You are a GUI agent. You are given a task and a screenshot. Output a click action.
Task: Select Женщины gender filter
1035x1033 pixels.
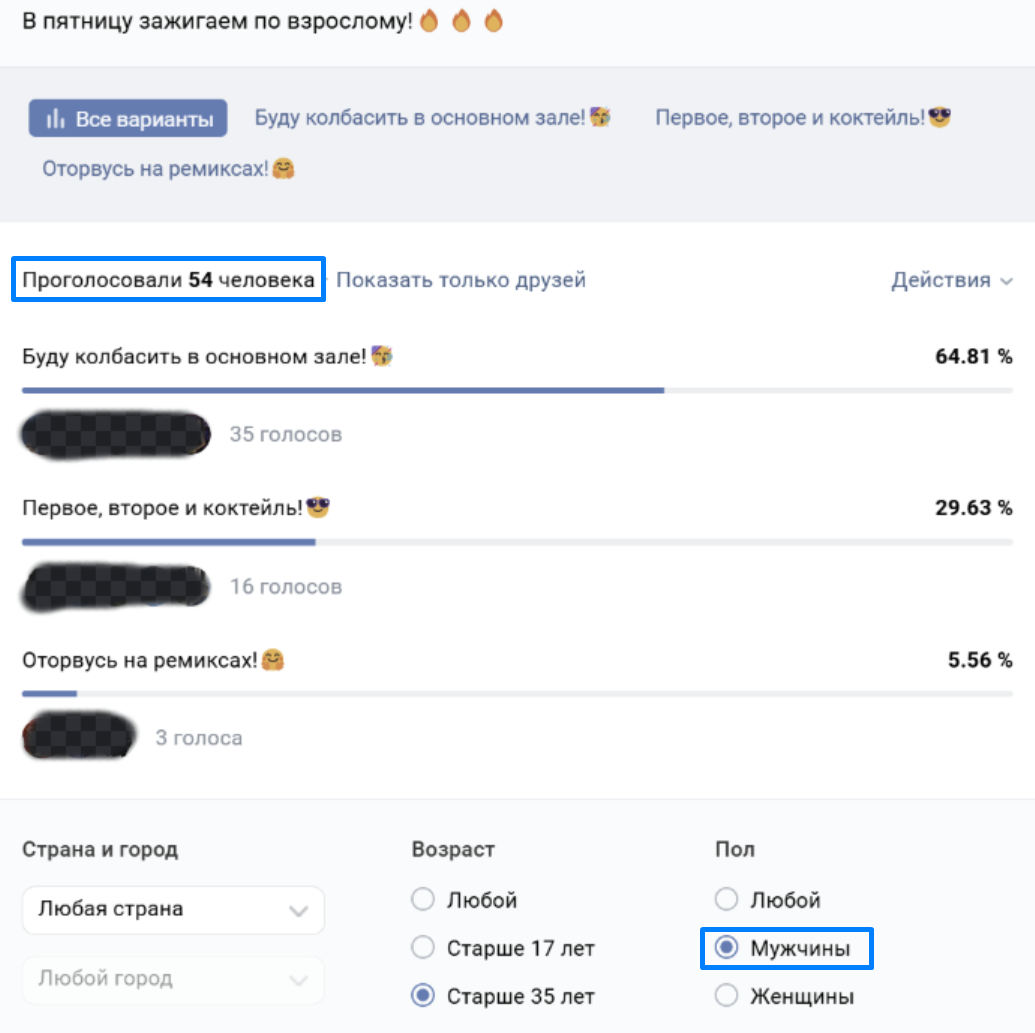click(727, 996)
